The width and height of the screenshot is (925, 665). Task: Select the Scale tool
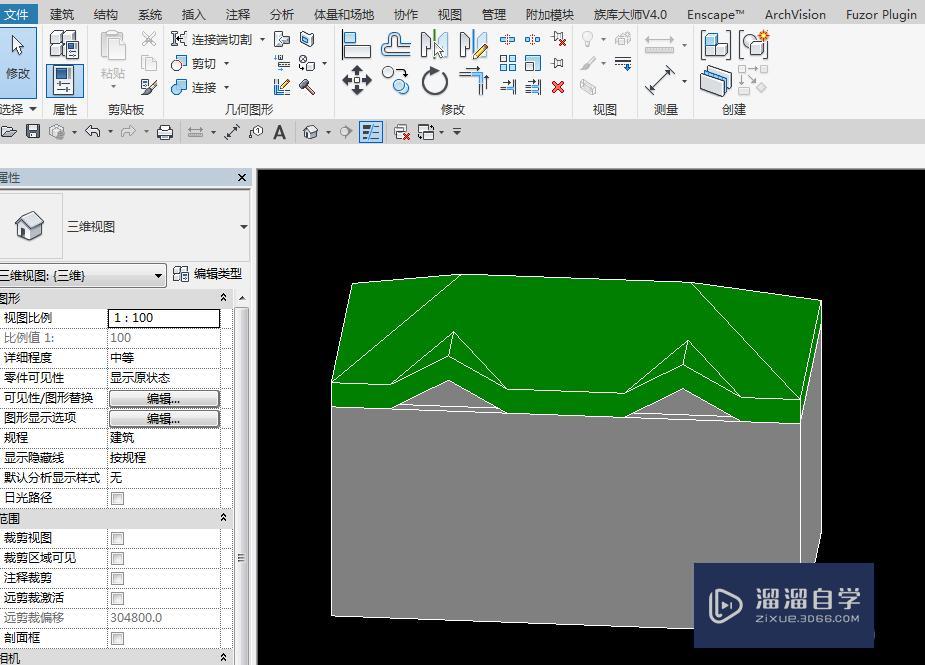click(532, 63)
